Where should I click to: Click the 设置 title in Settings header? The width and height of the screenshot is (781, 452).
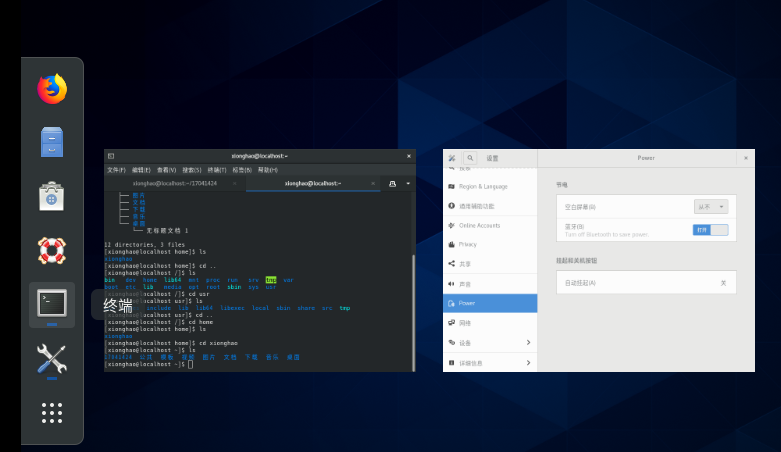[492, 158]
